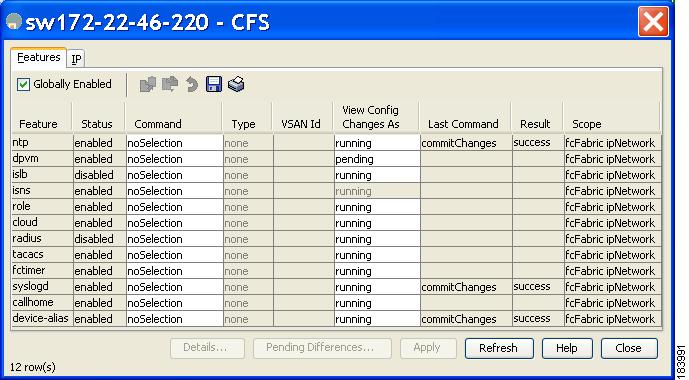Viewport: 689px width, 380px height.
Task: Click the Scope column header
Action: (612, 118)
